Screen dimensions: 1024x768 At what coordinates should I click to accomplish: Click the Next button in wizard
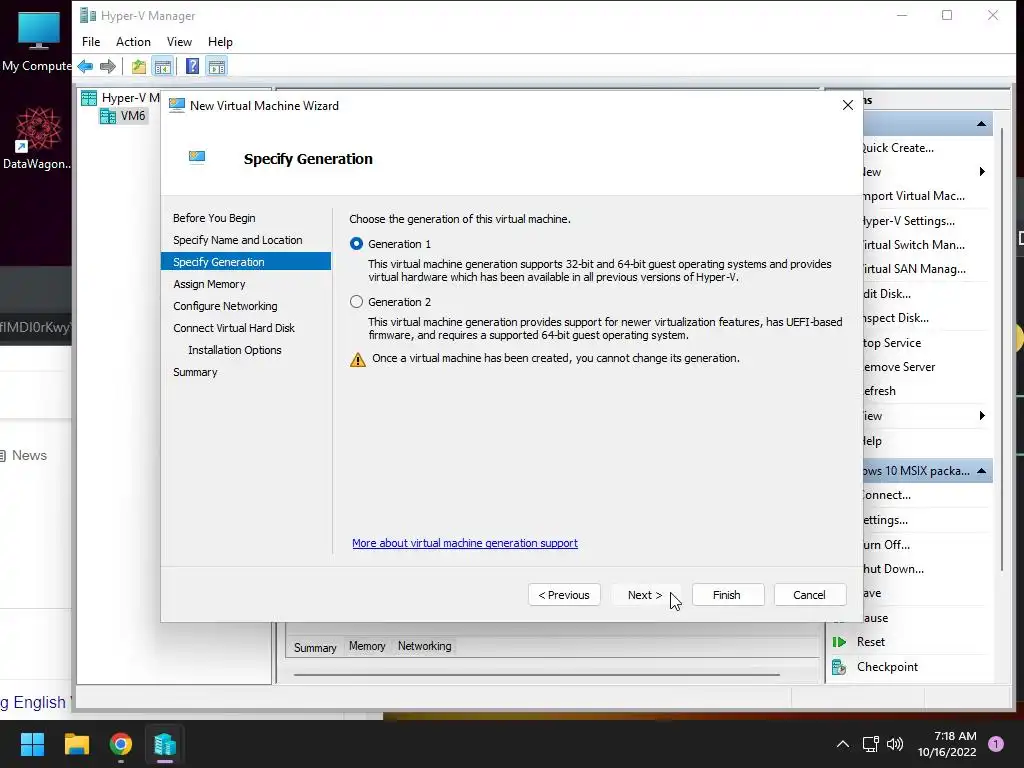click(645, 595)
